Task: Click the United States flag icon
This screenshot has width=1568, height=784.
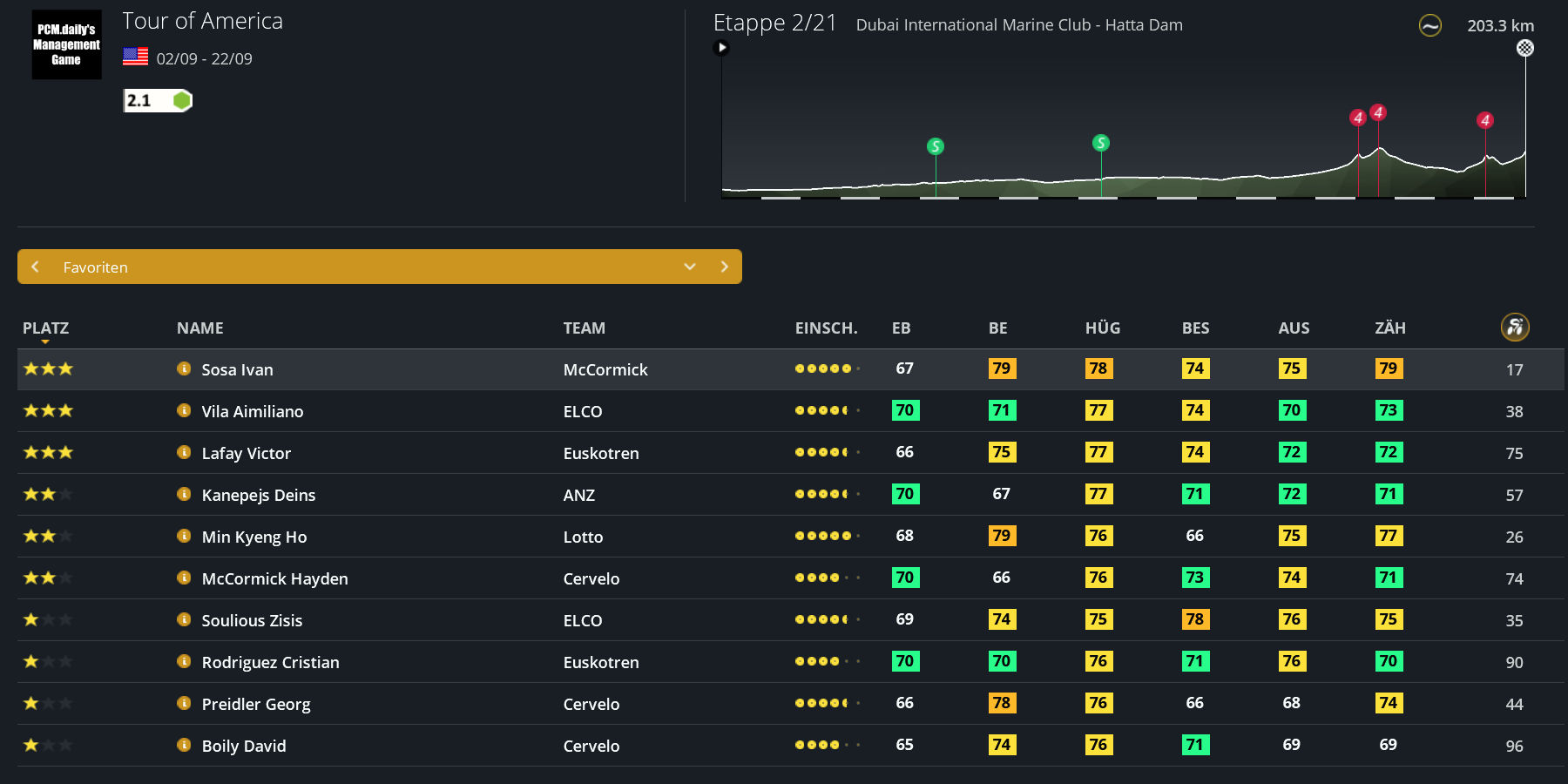Action: click(x=135, y=57)
